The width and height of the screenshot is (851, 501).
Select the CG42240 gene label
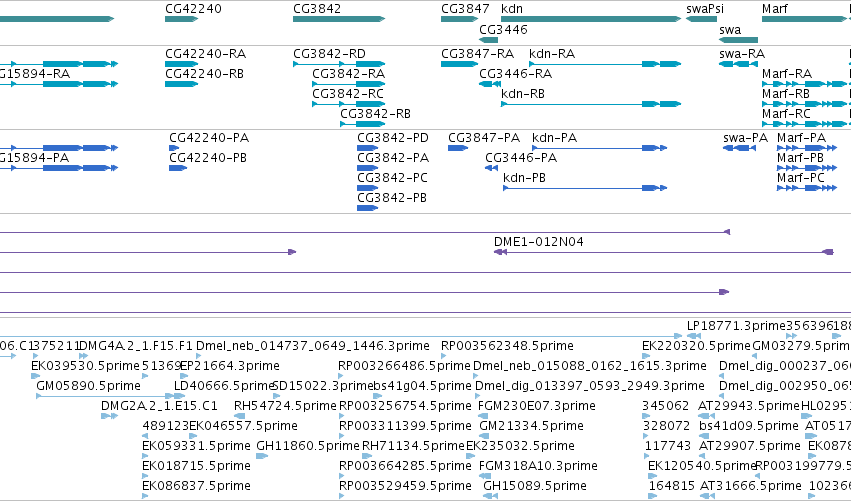pyautogui.click(x=193, y=9)
